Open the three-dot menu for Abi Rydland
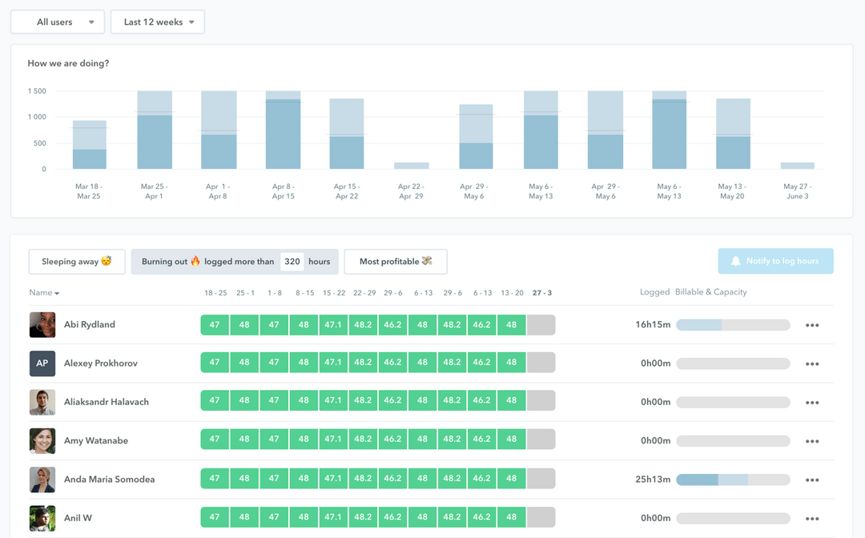 tap(812, 325)
